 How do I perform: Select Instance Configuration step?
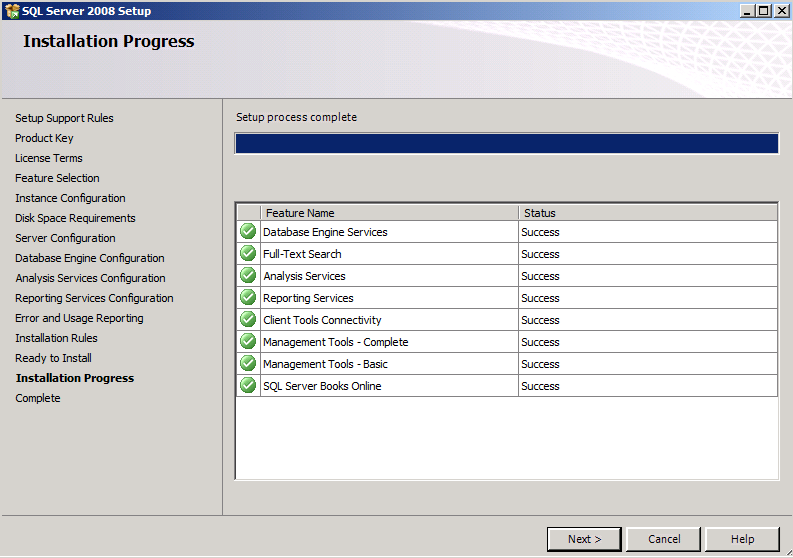coord(70,198)
